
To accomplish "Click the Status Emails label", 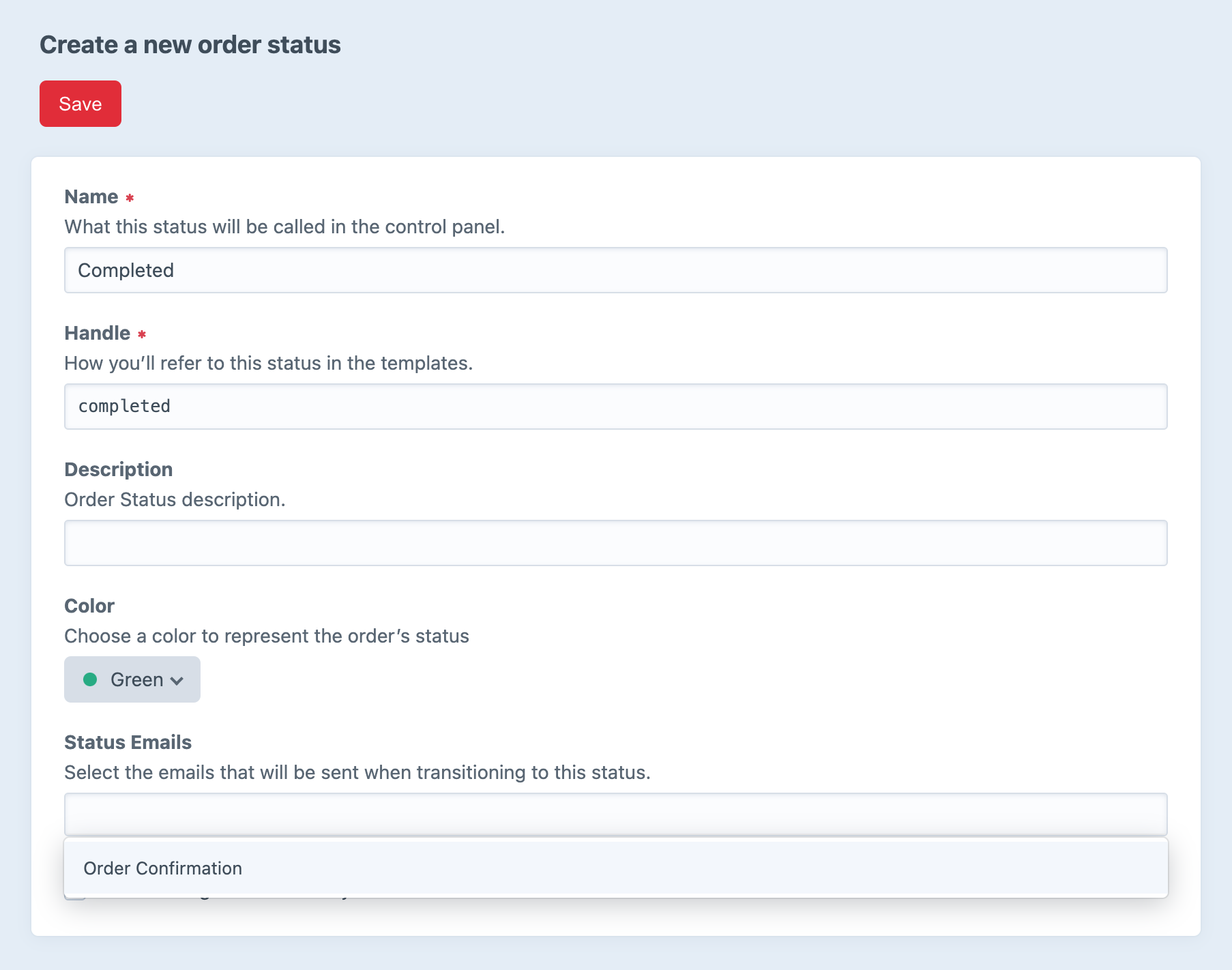I will 128,742.
